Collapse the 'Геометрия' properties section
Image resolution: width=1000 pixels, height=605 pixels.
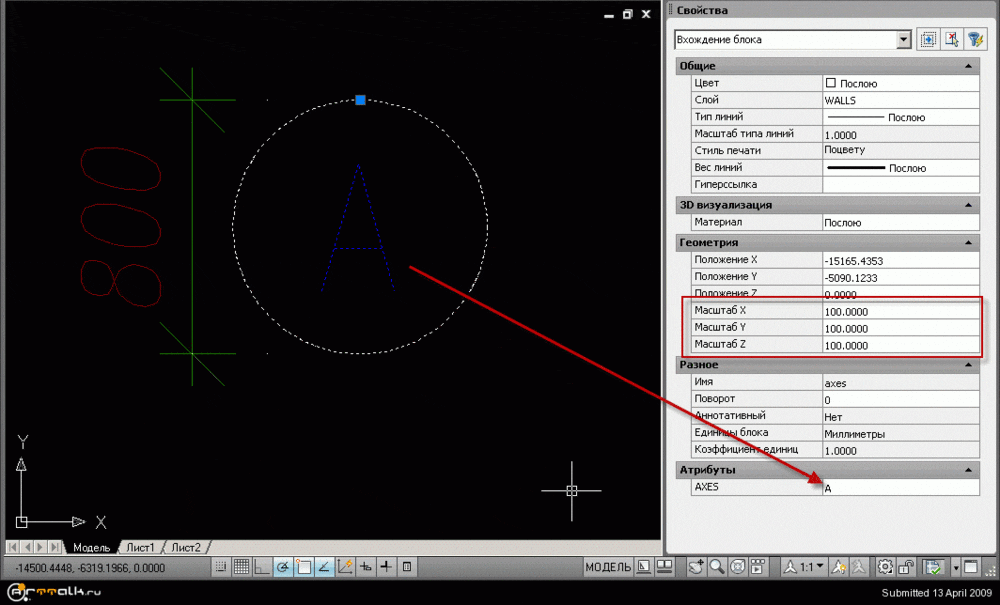968,242
